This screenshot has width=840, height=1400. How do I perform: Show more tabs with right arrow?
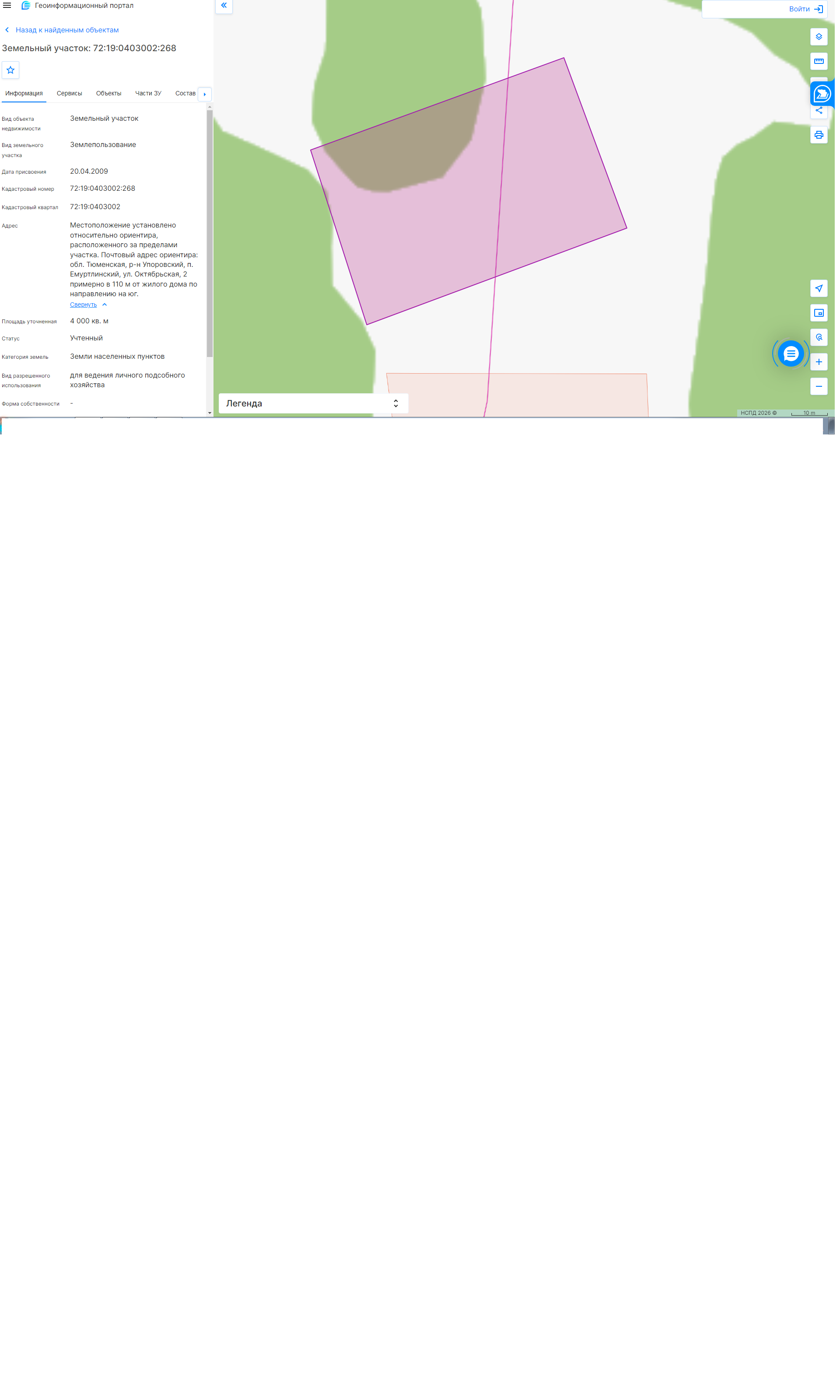click(x=206, y=94)
